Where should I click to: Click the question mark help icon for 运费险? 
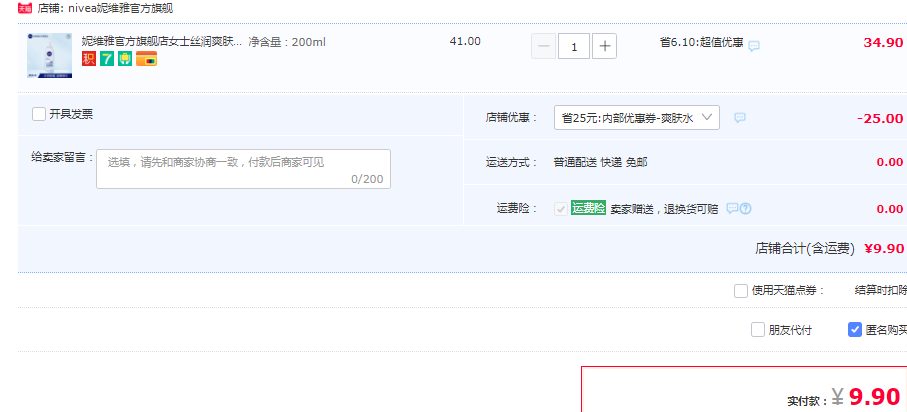pos(746,208)
